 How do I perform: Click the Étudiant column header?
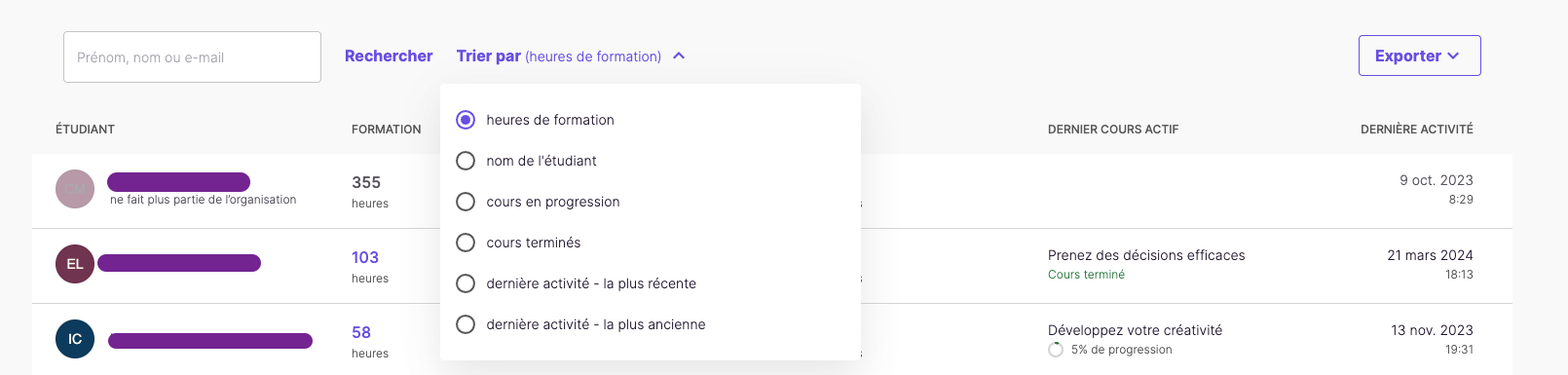[85, 129]
